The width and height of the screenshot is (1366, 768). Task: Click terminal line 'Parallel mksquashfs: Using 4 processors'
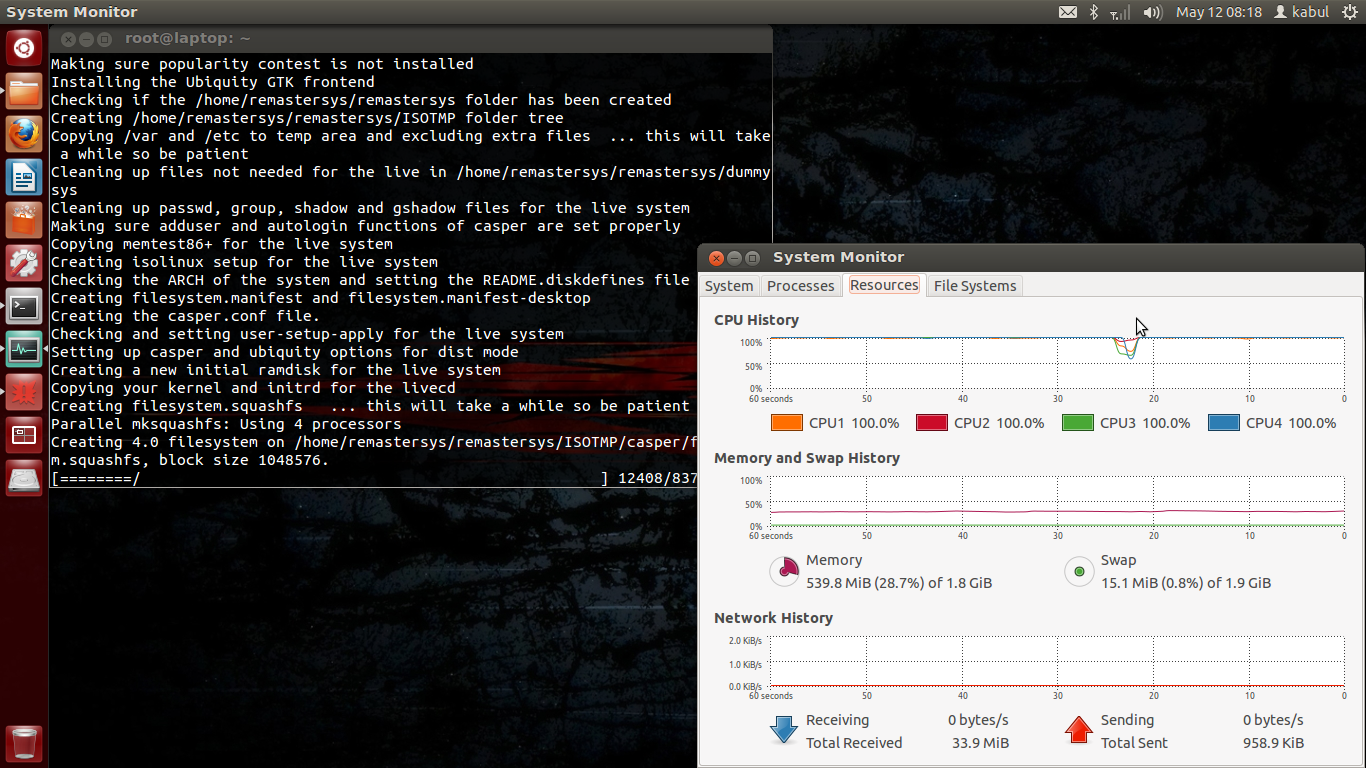coord(226,424)
